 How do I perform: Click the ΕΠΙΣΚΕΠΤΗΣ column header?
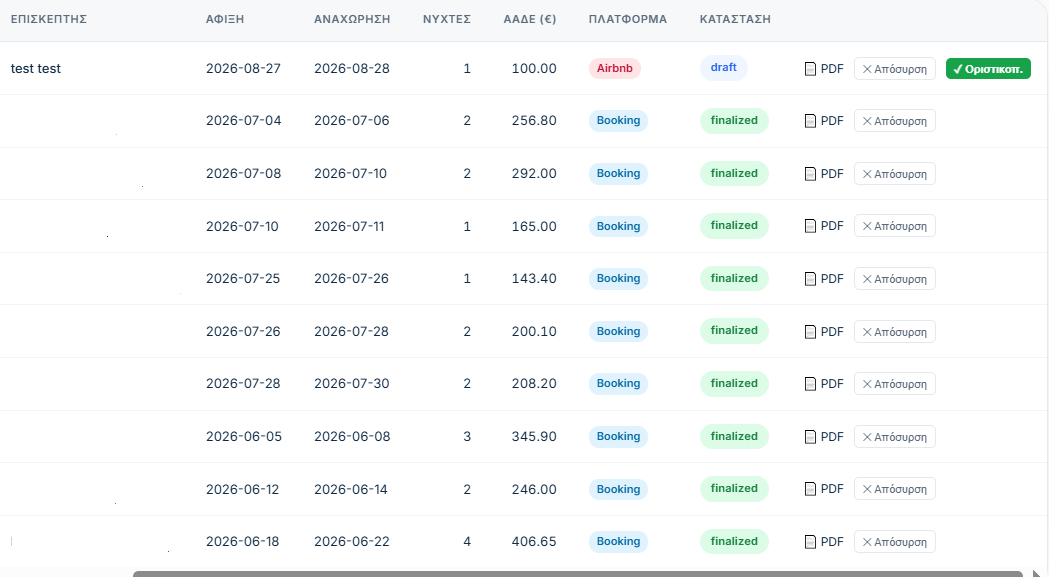coord(49,19)
